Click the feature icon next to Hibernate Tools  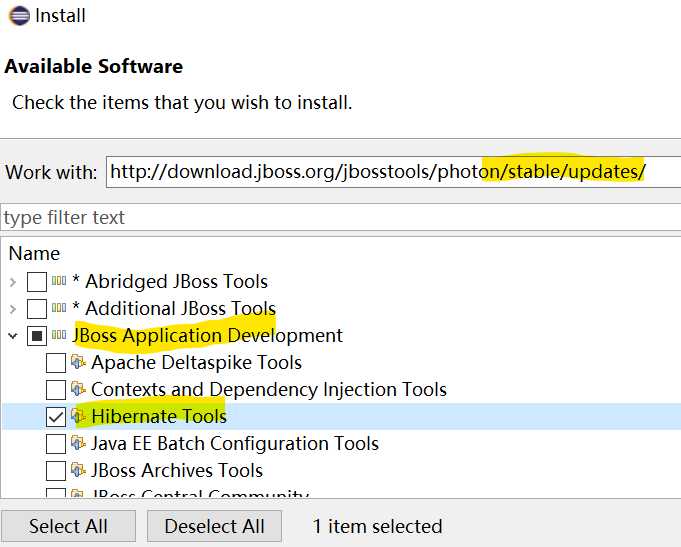[x=78, y=416]
